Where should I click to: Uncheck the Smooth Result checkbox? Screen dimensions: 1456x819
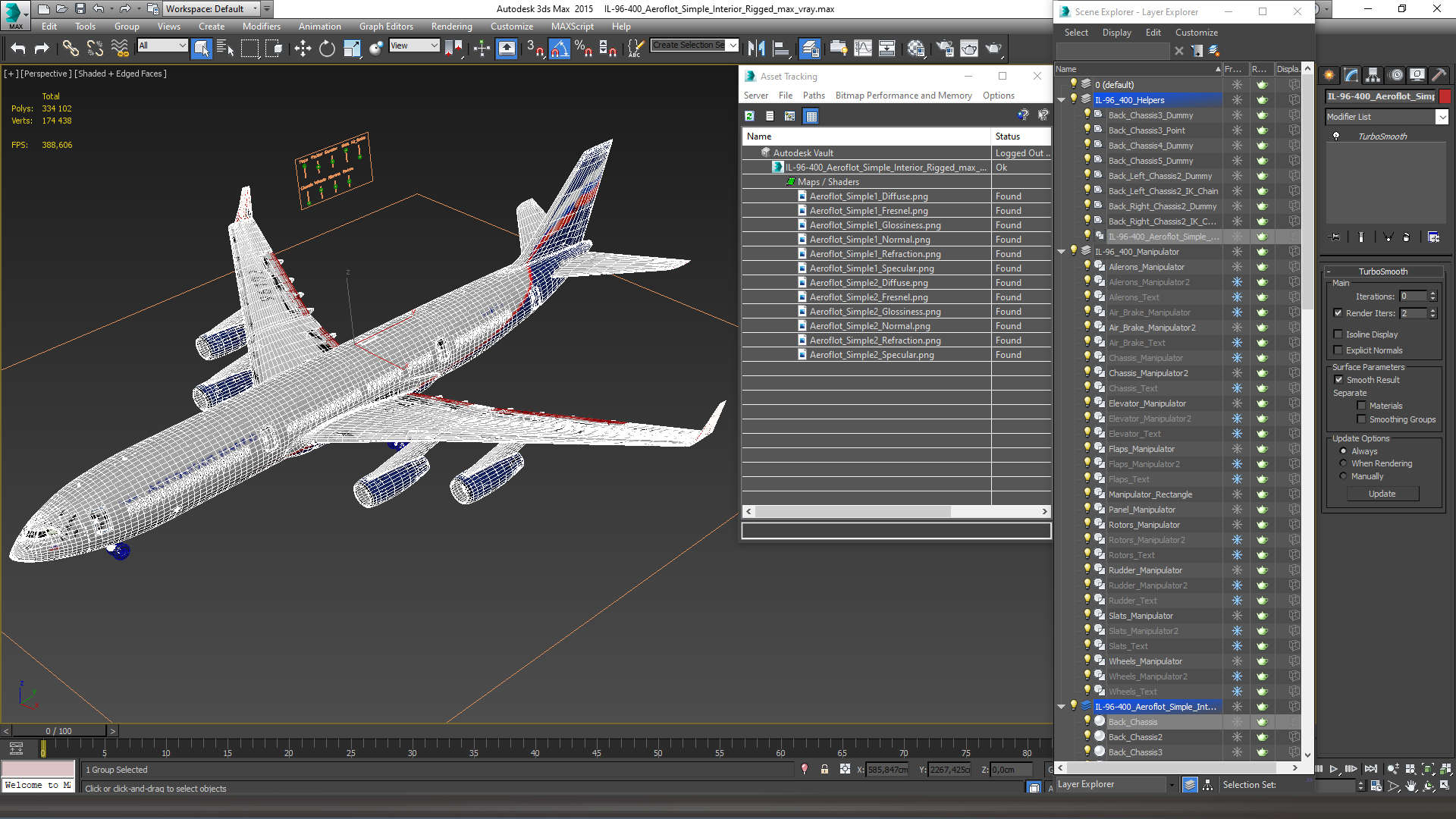pos(1338,380)
